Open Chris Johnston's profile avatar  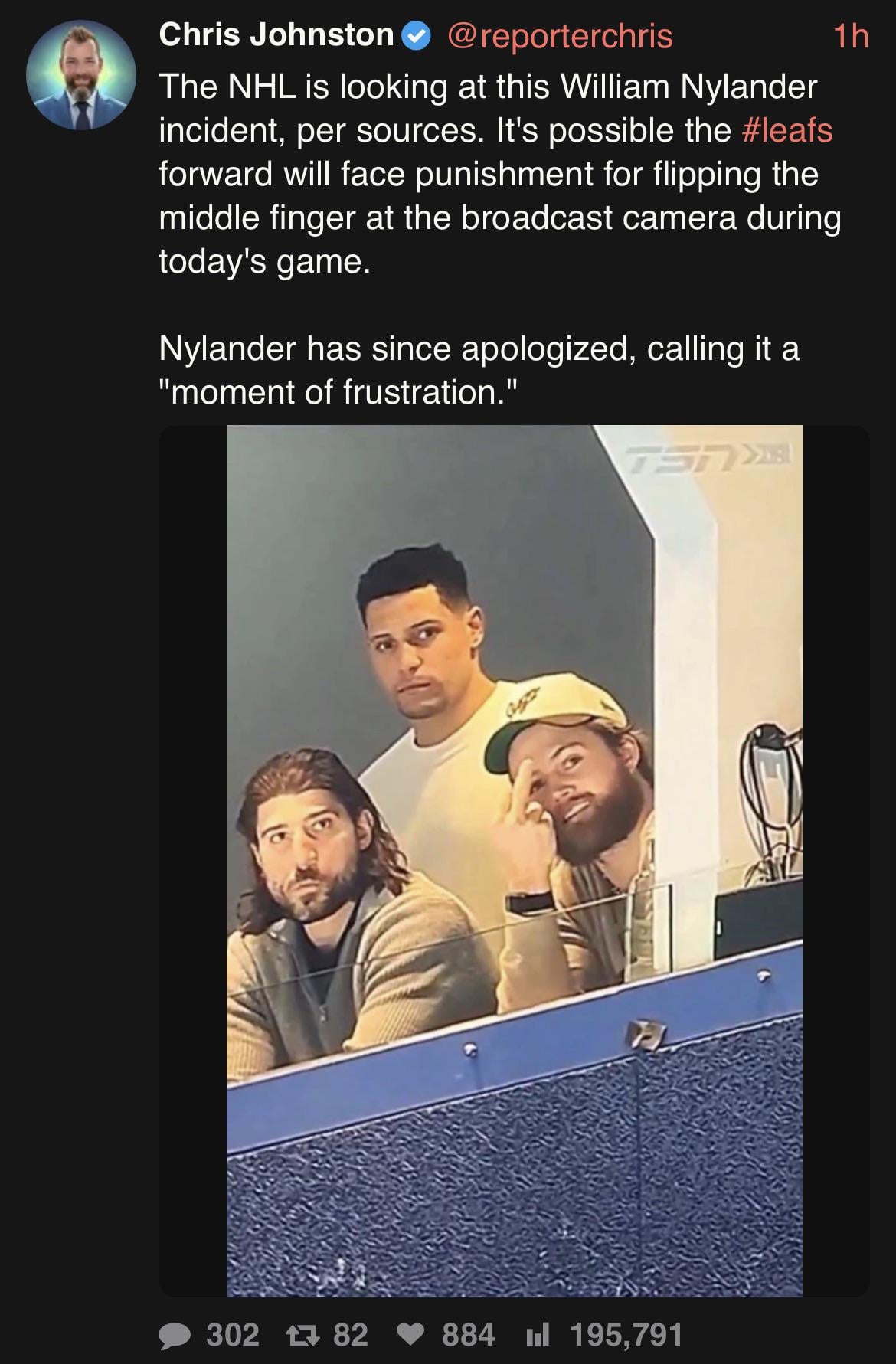point(80,75)
